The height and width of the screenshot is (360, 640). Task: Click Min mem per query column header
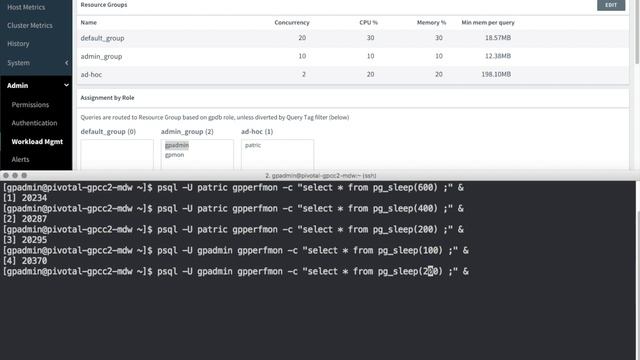488,22
